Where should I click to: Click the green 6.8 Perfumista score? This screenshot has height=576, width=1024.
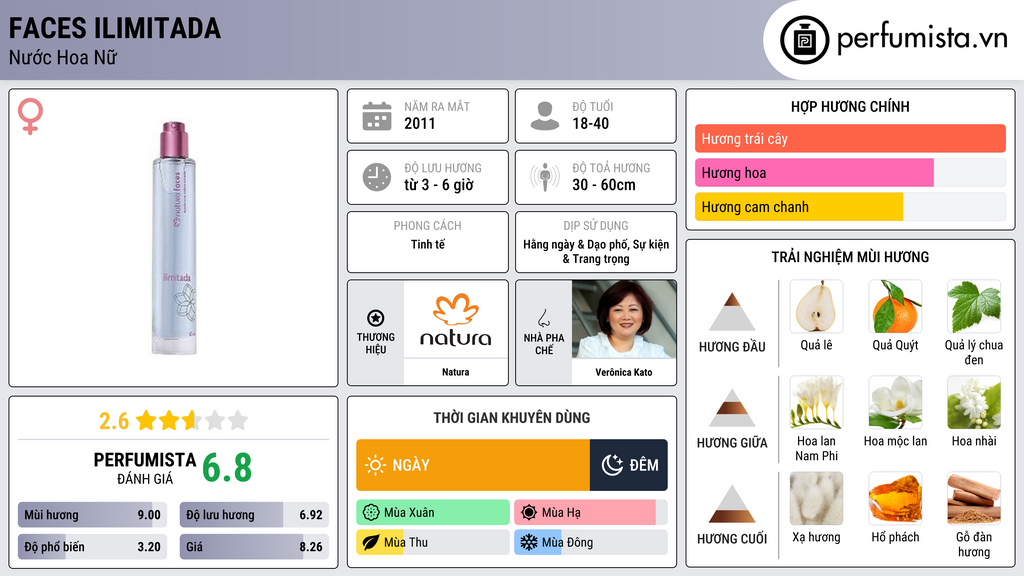point(227,468)
